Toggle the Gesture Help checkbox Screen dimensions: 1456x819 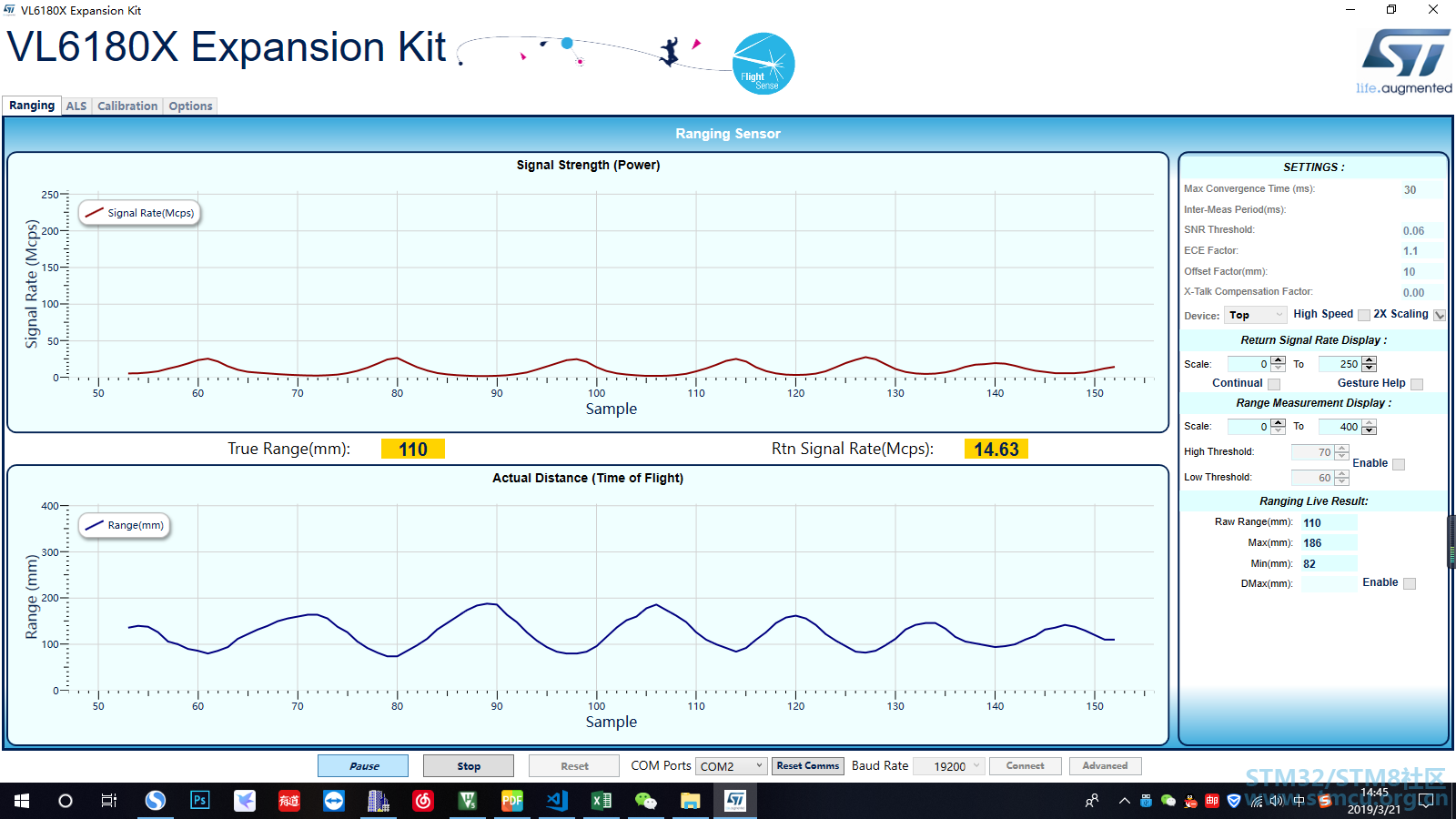coord(1417,384)
